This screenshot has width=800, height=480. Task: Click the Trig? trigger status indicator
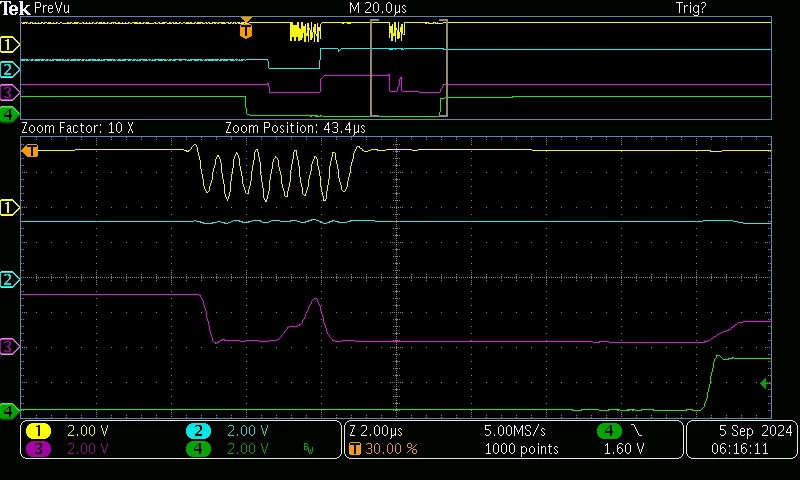coord(691,8)
